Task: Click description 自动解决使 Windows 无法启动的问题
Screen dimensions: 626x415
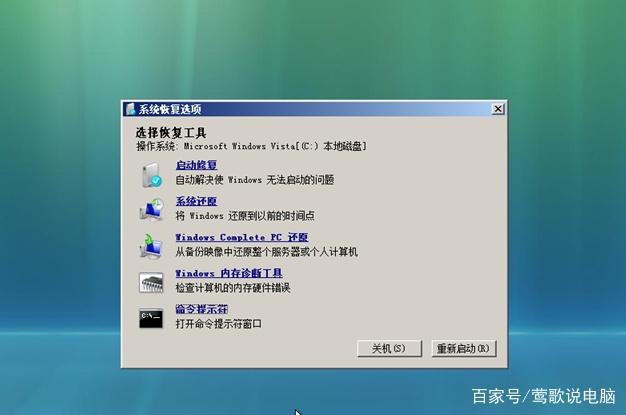Action: 255,180
